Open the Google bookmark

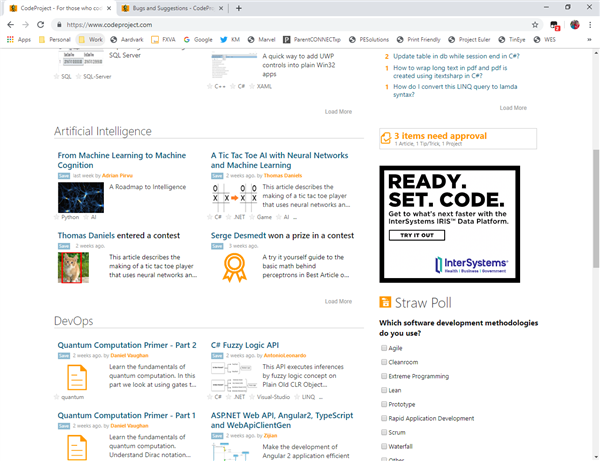point(198,39)
